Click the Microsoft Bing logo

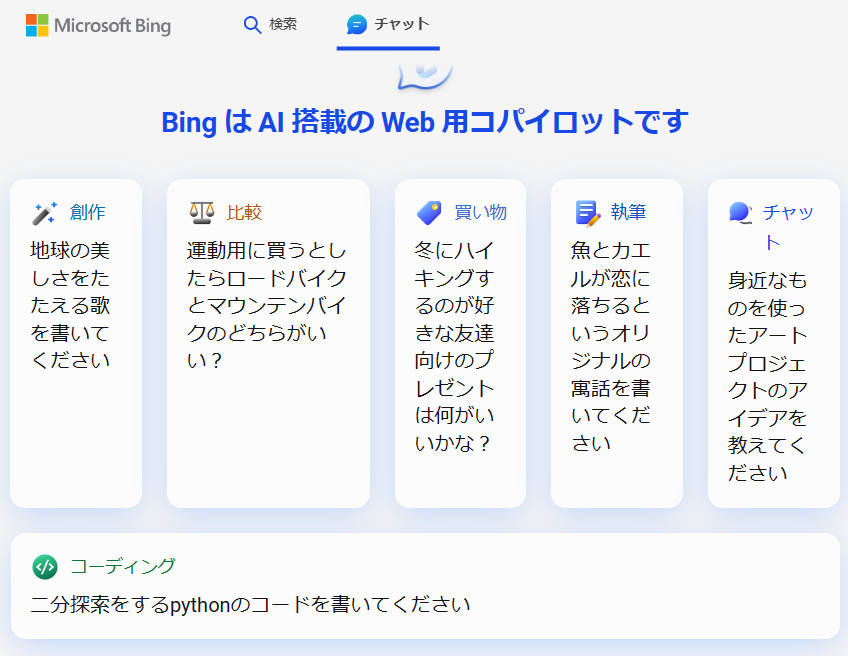point(98,25)
